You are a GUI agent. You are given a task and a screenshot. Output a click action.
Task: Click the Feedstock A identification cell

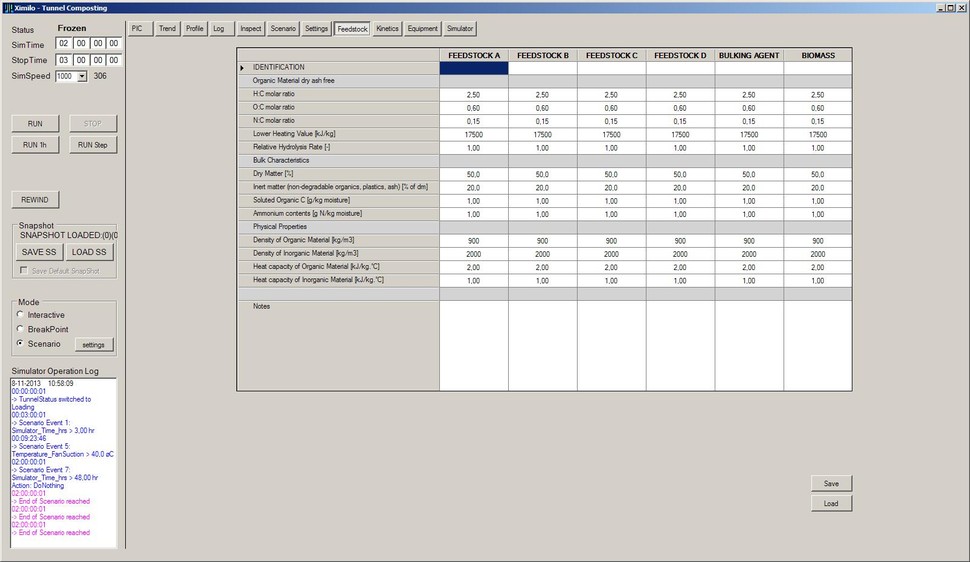point(474,68)
